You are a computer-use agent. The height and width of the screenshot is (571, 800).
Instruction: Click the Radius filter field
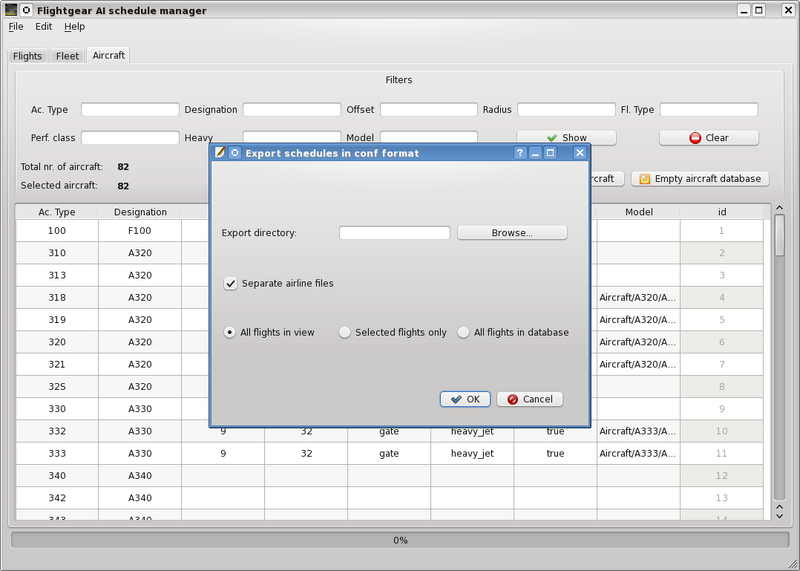(566, 110)
